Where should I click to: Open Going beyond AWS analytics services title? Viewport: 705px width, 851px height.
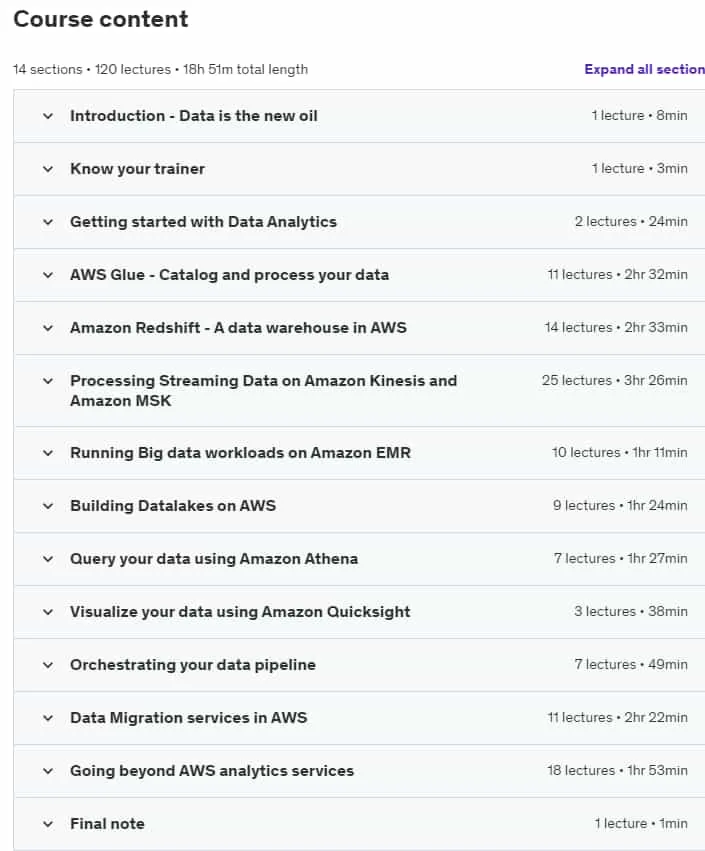212,771
